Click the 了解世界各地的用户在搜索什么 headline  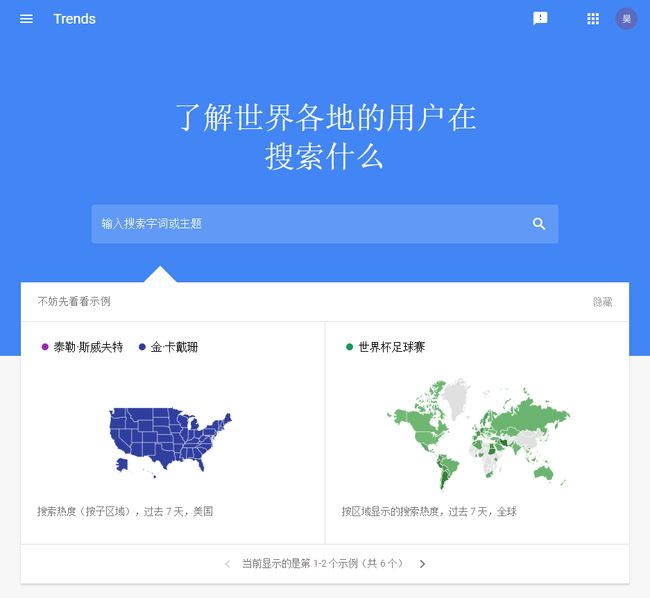pos(325,137)
